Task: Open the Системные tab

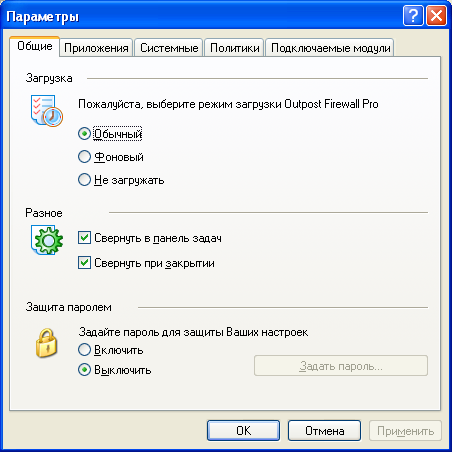Action: [169, 48]
